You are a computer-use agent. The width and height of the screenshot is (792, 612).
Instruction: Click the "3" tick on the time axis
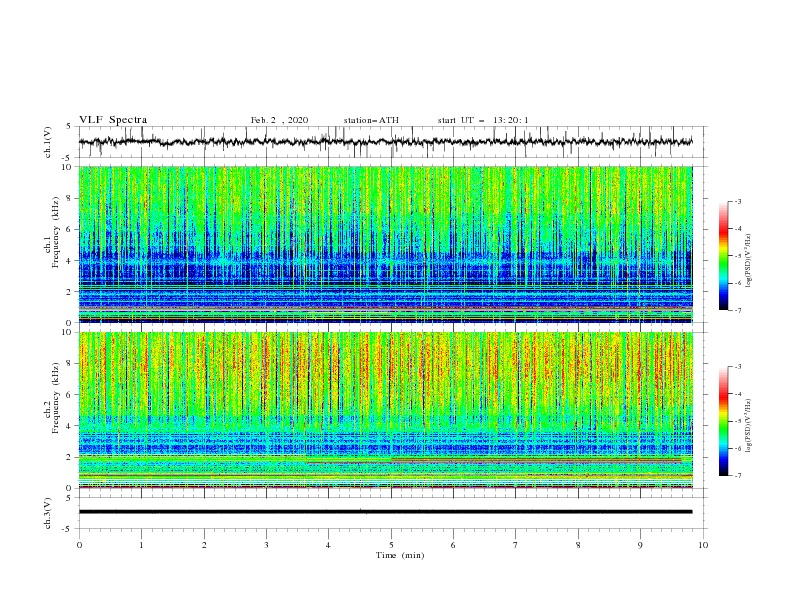point(267,545)
